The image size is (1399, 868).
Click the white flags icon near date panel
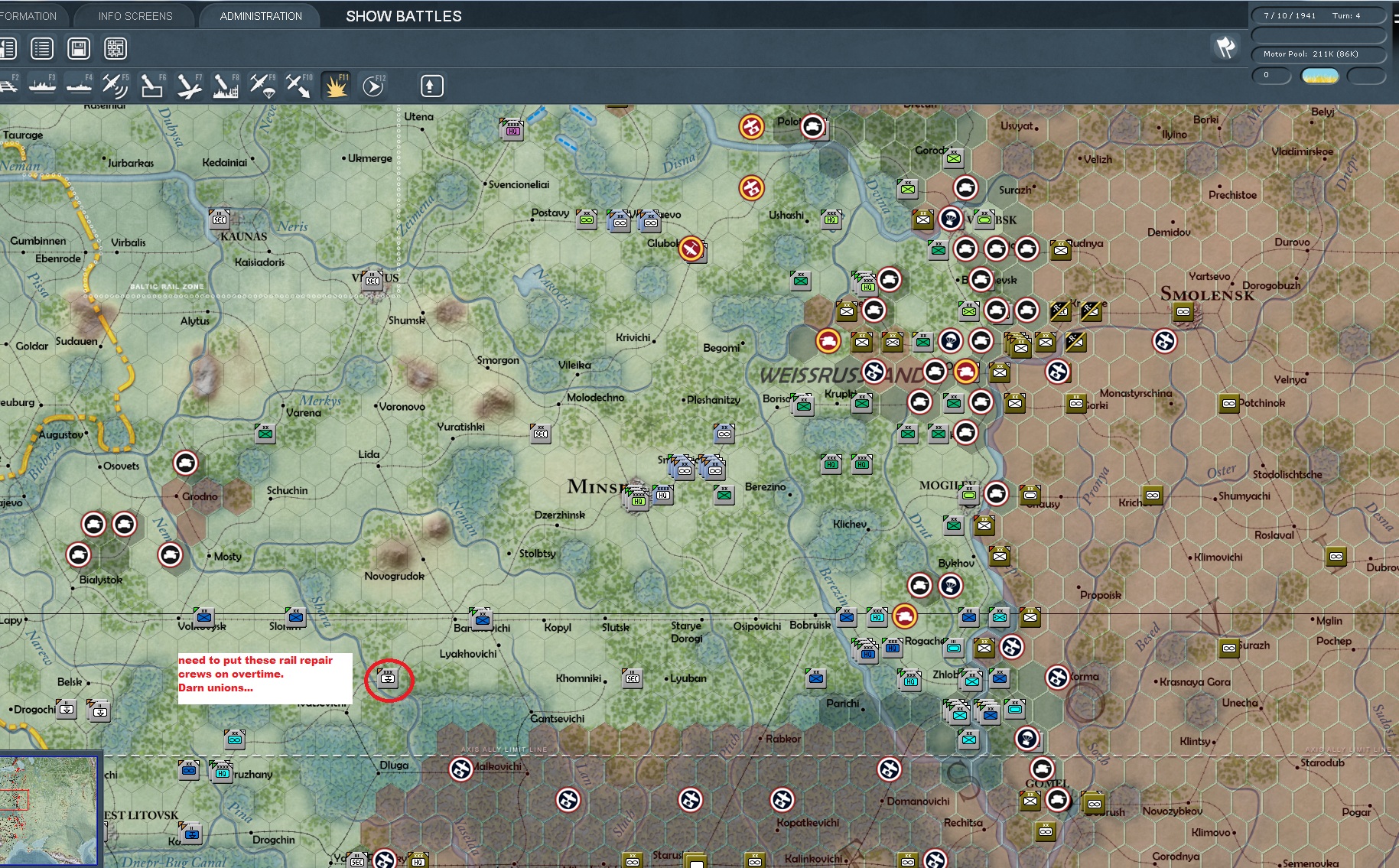pyautogui.click(x=1225, y=47)
